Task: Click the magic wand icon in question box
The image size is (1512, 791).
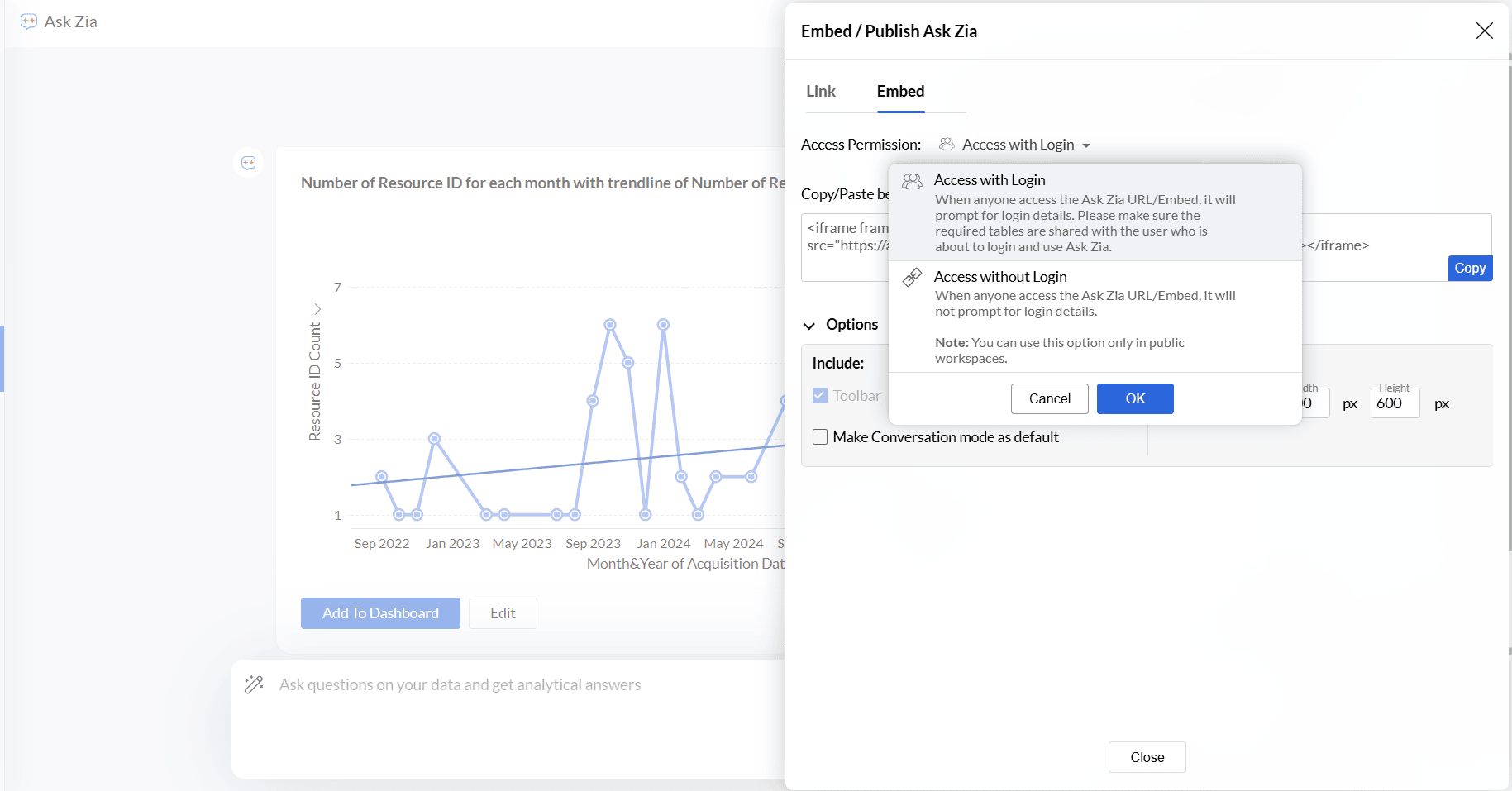Action: [x=254, y=684]
